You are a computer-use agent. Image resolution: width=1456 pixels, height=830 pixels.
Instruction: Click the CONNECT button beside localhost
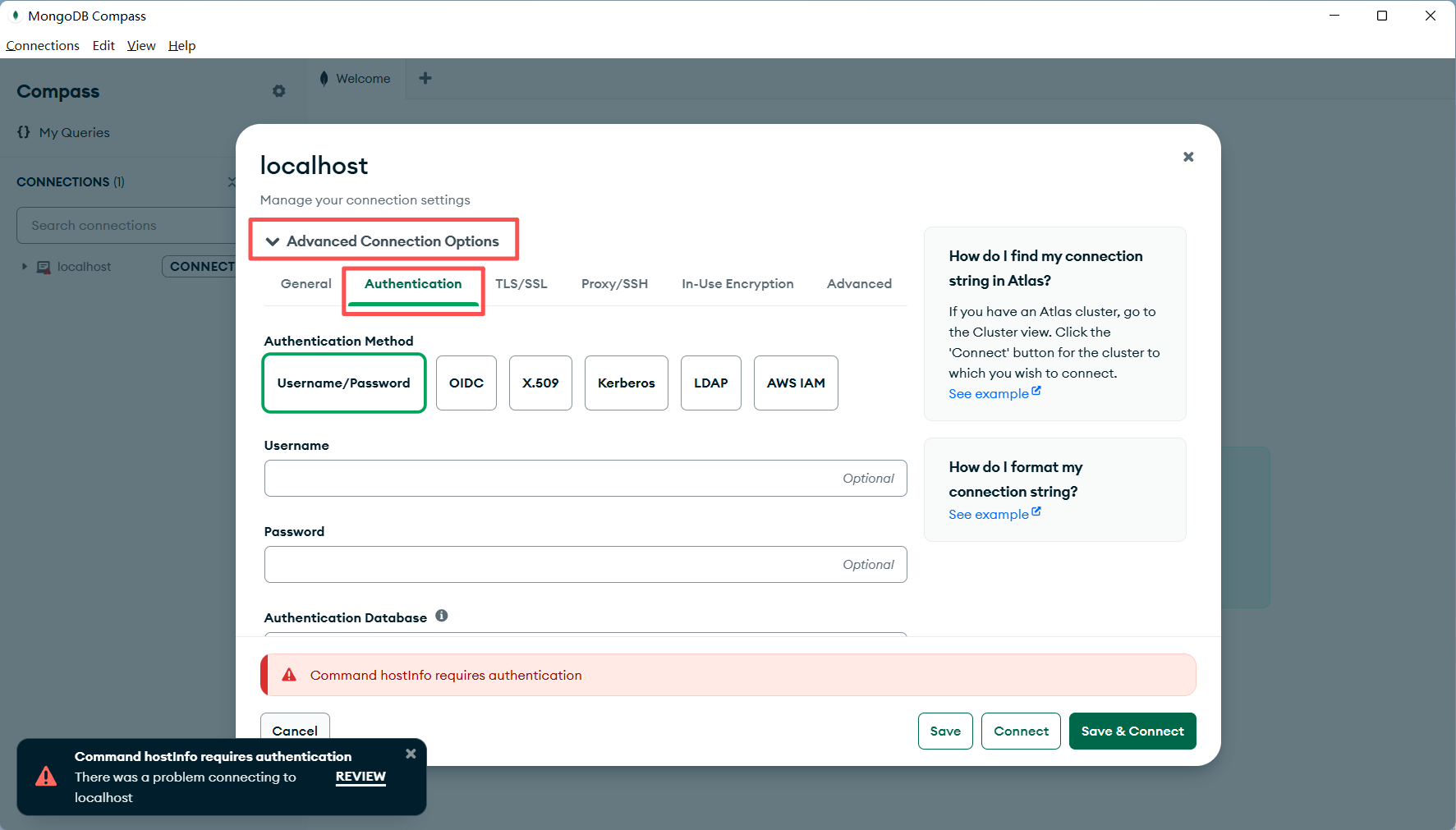click(x=200, y=267)
